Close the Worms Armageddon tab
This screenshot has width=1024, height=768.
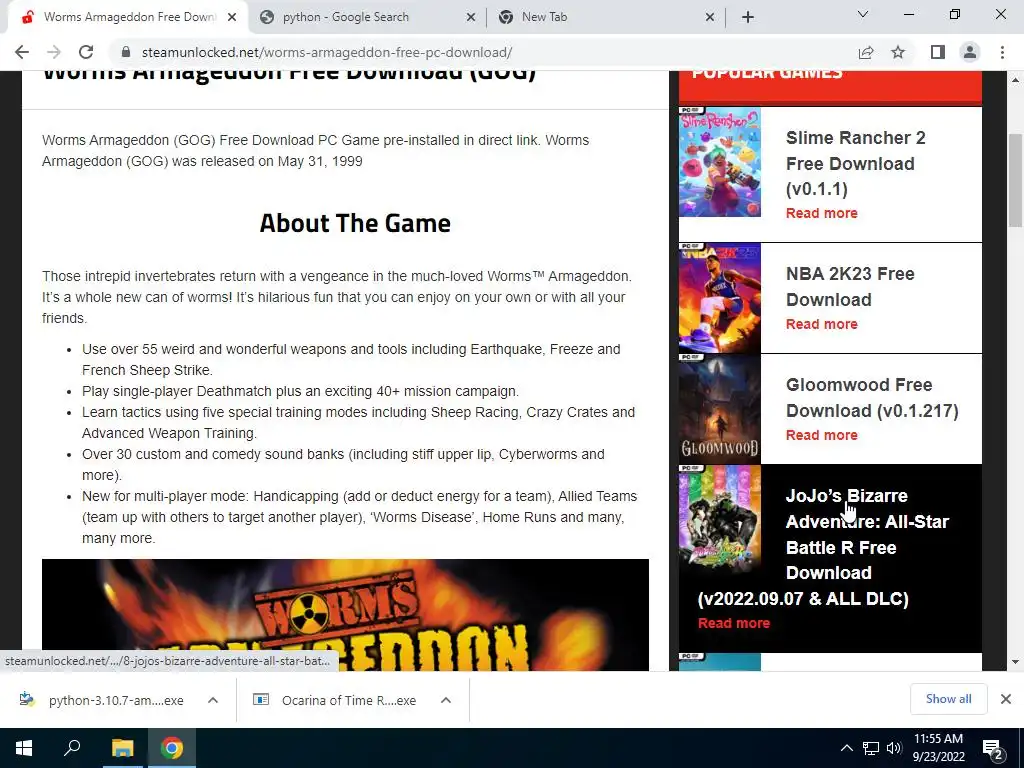point(232,17)
